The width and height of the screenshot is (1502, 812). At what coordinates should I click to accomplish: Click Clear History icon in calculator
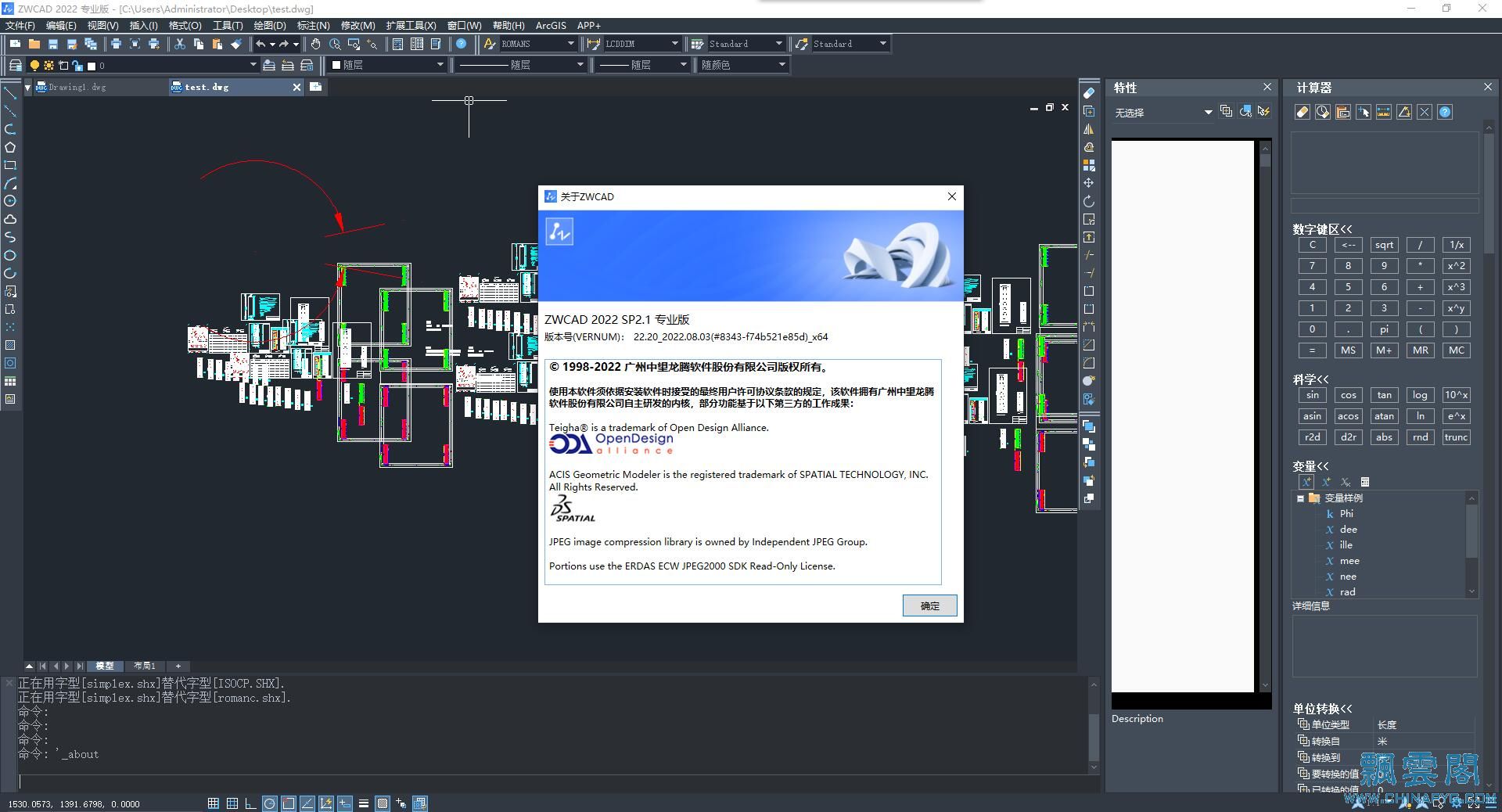click(1323, 112)
